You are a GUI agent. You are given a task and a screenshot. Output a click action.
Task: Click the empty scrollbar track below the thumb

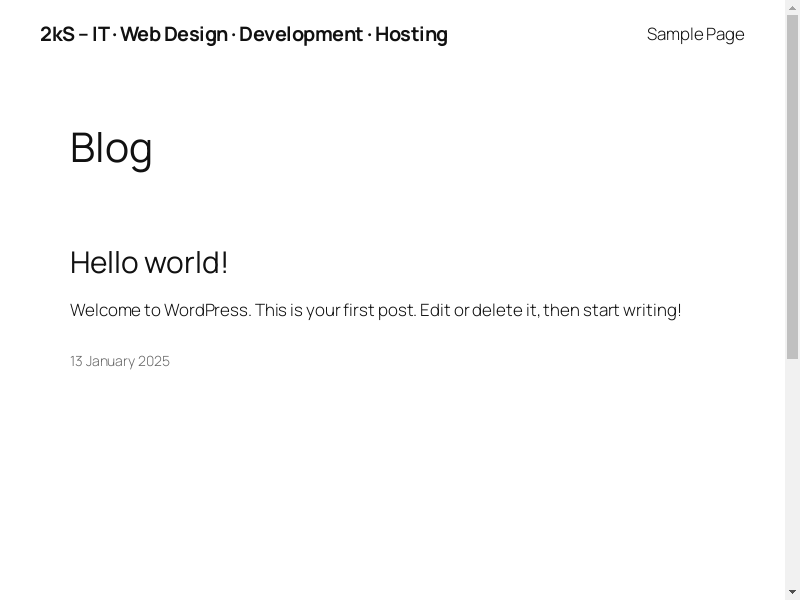pos(792,470)
